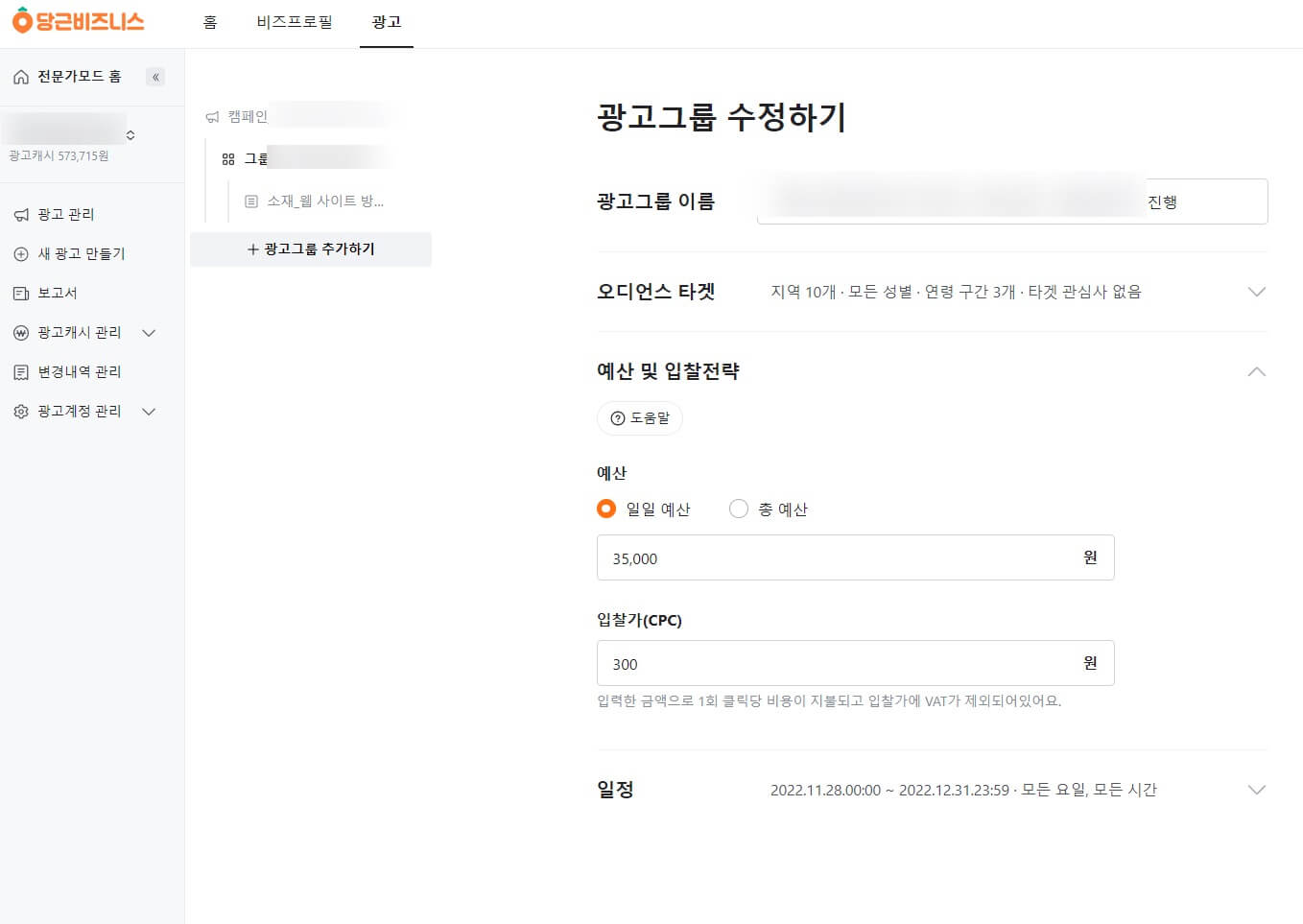
Task: Go to 전문가모드 홈
Action: pos(79,77)
